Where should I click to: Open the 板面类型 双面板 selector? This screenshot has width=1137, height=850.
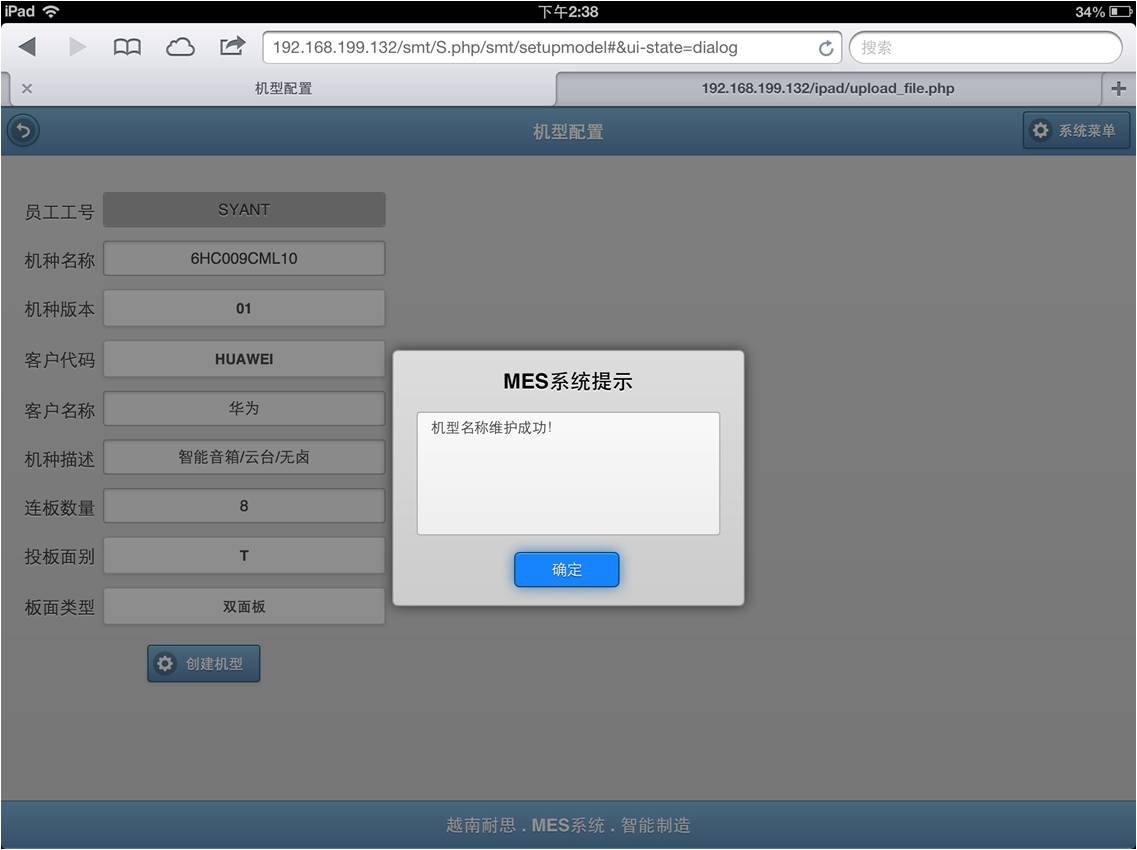244,606
